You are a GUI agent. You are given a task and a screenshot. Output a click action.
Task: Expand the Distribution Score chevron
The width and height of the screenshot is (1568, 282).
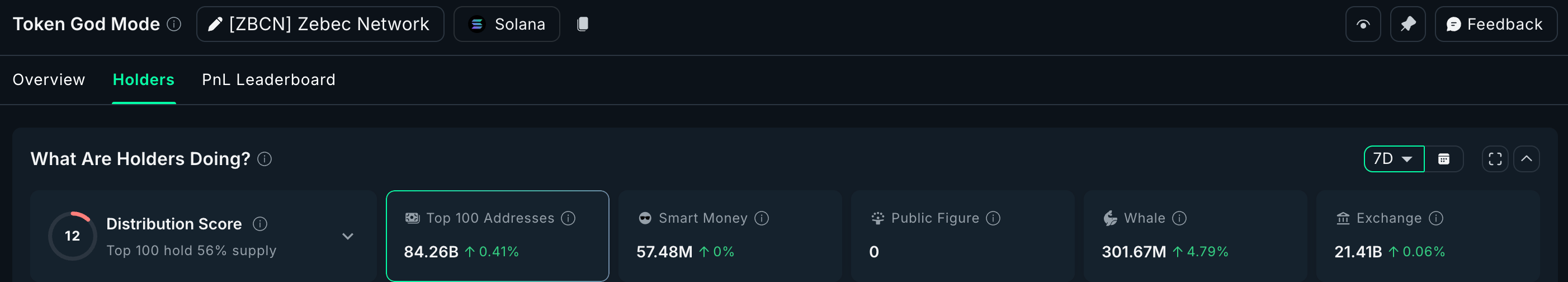pos(348,236)
